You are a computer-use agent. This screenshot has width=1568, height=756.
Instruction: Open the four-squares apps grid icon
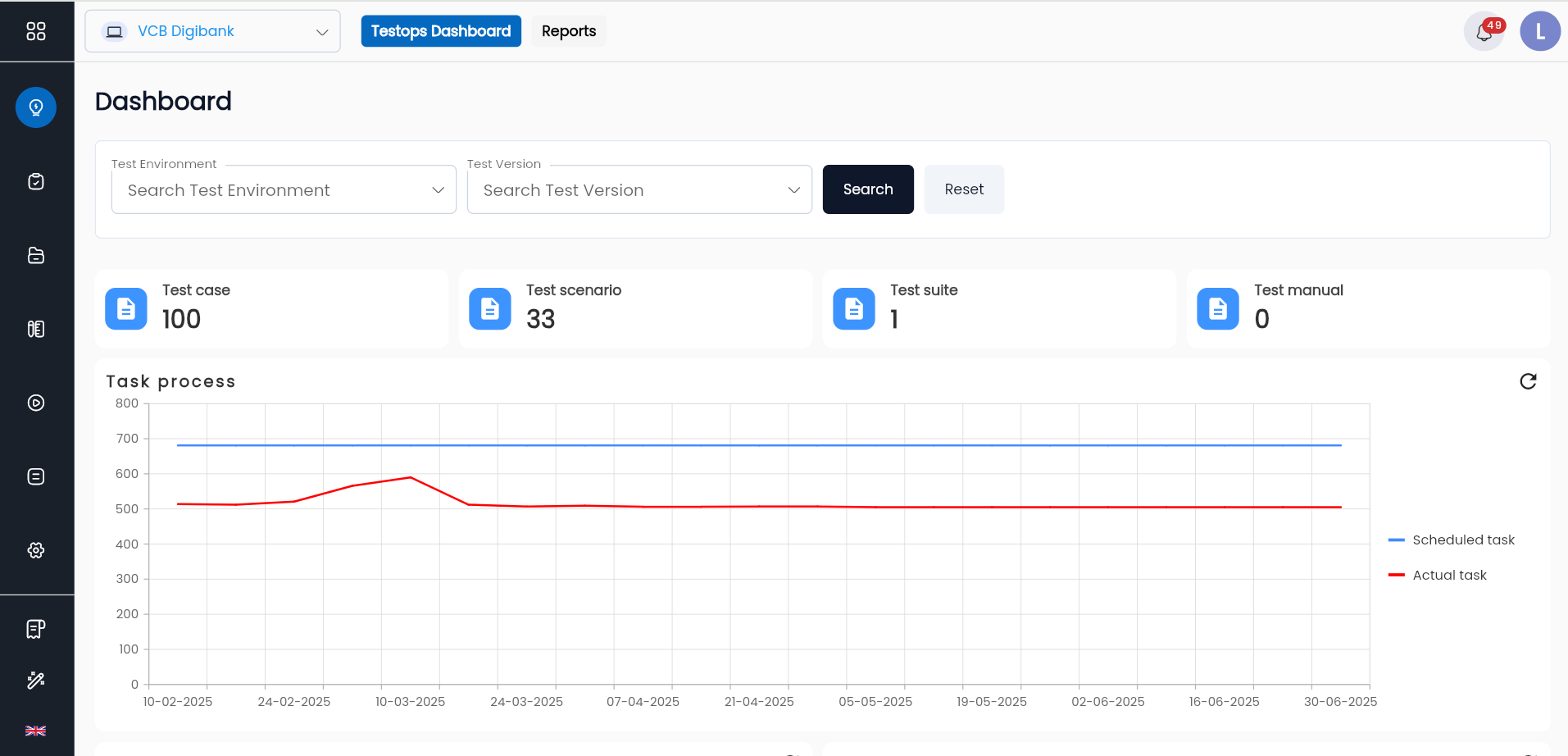coord(36,31)
